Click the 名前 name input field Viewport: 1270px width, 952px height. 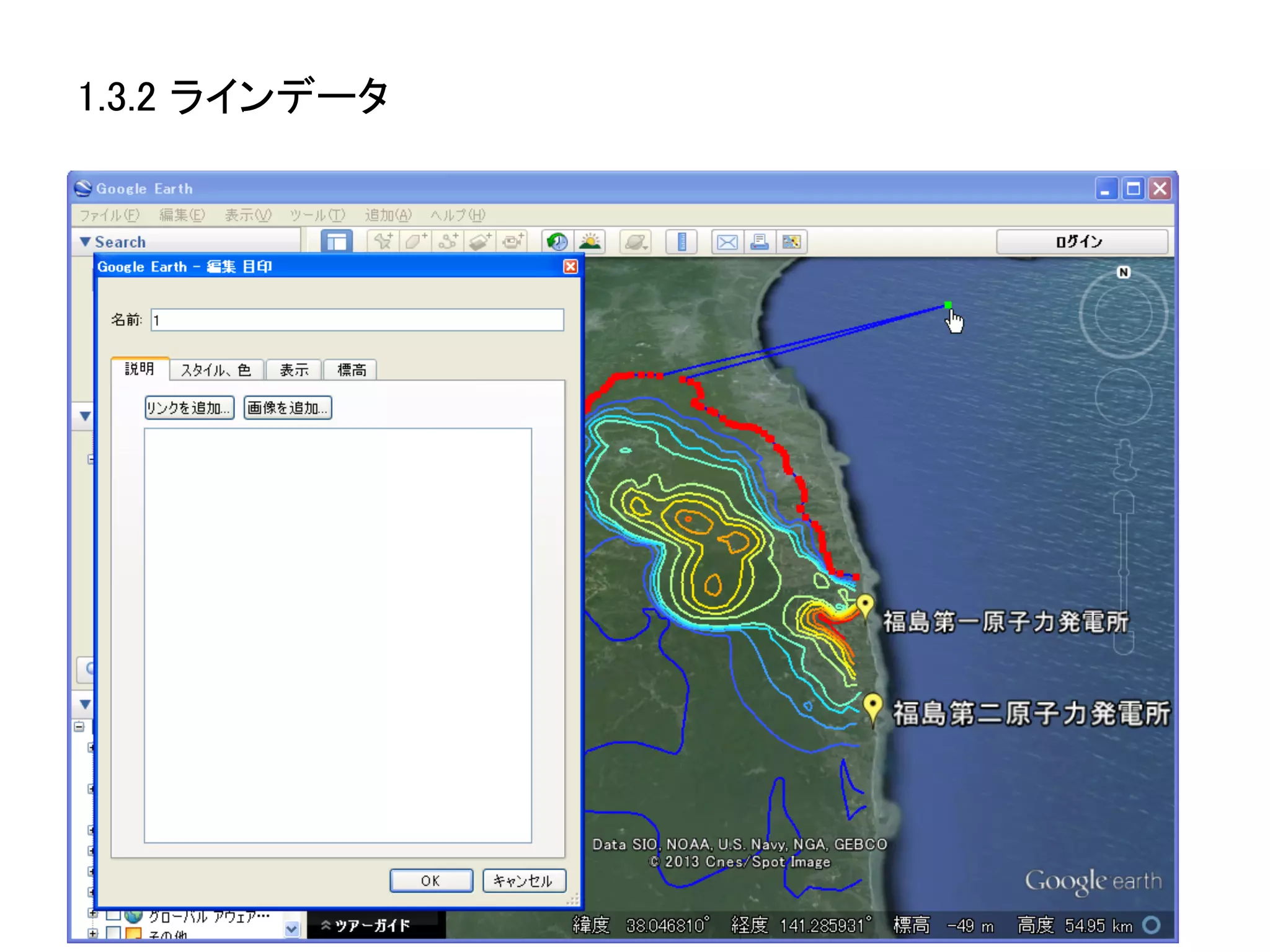[x=357, y=320]
